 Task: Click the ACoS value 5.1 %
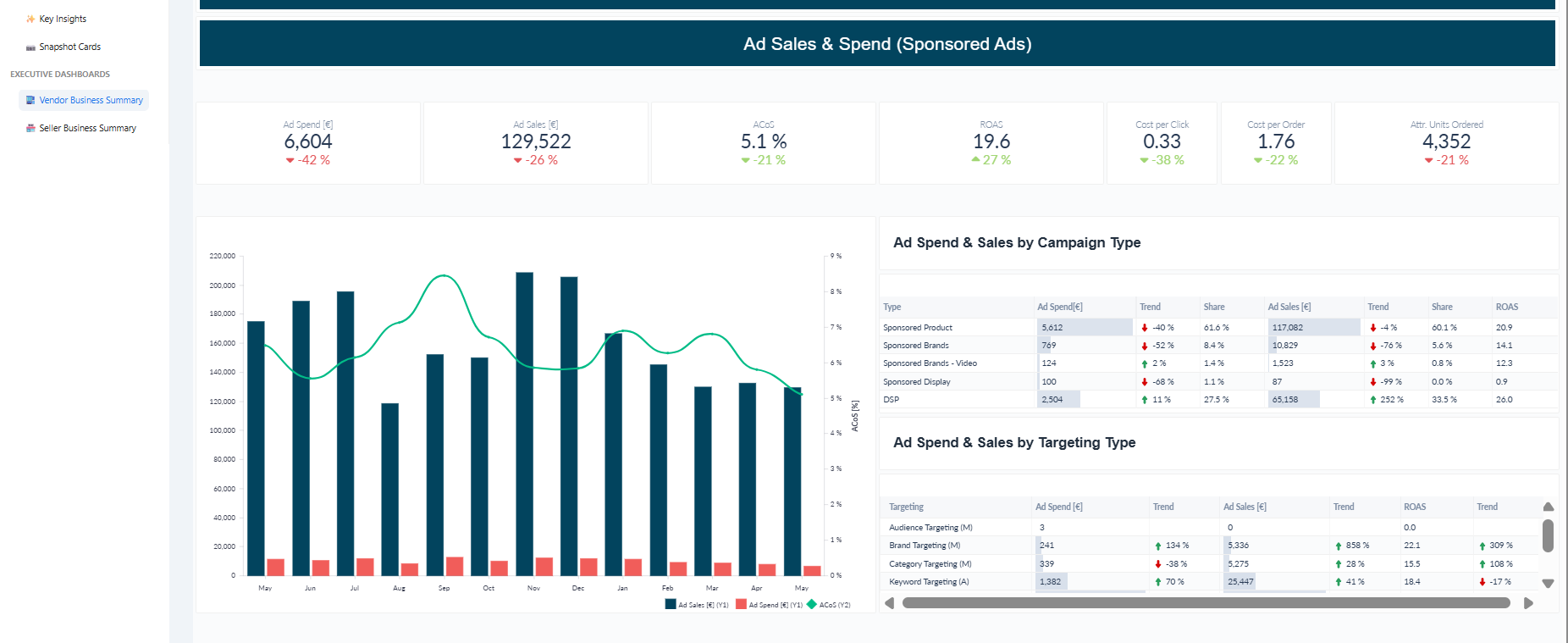(x=764, y=141)
